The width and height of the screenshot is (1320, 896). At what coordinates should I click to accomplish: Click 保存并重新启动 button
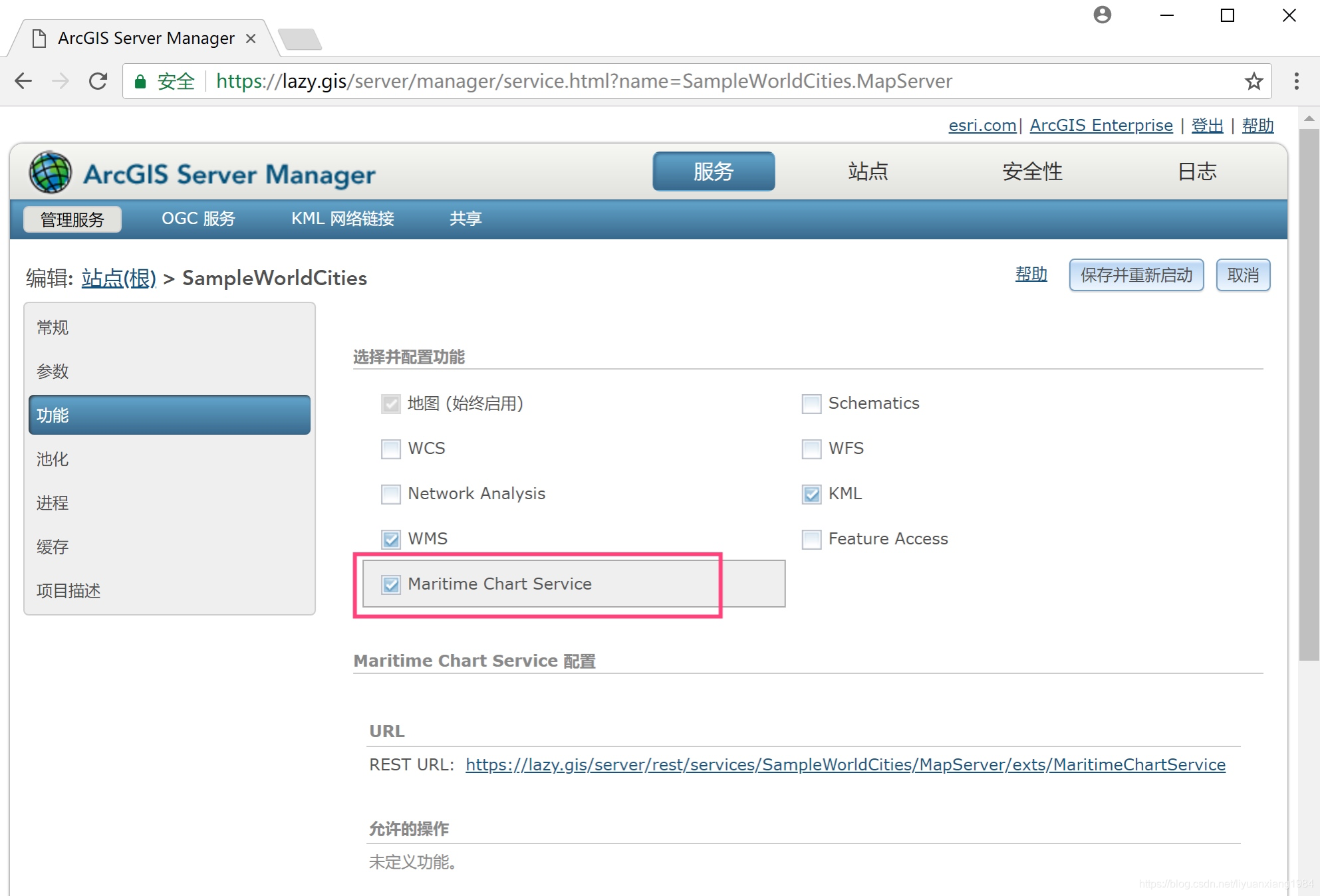pyautogui.click(x=1136, y=275)
